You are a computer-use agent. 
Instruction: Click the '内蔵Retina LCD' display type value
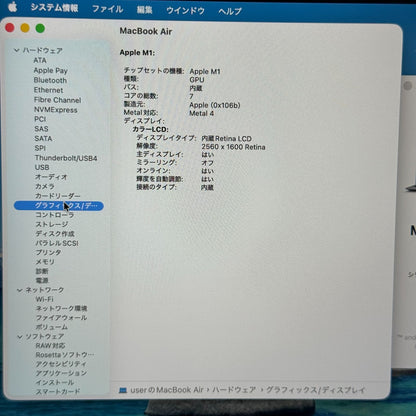coord(226,138)
